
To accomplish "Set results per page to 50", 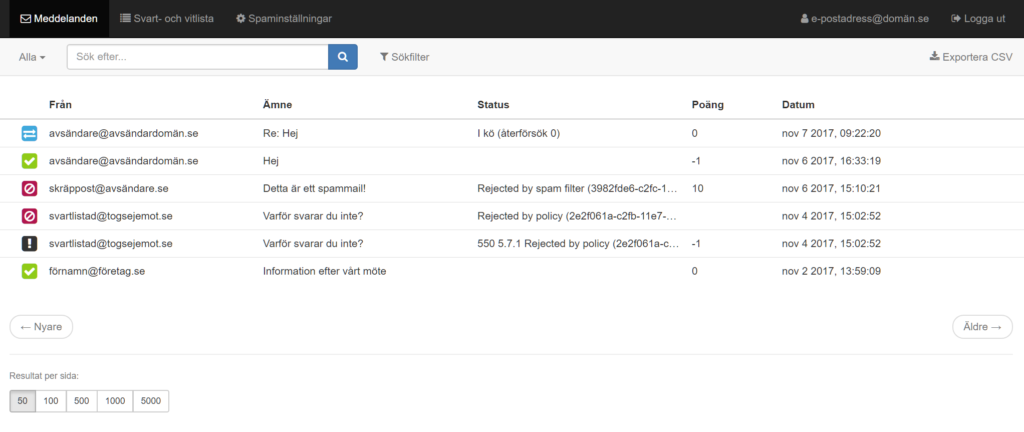I will coord(22,401).
